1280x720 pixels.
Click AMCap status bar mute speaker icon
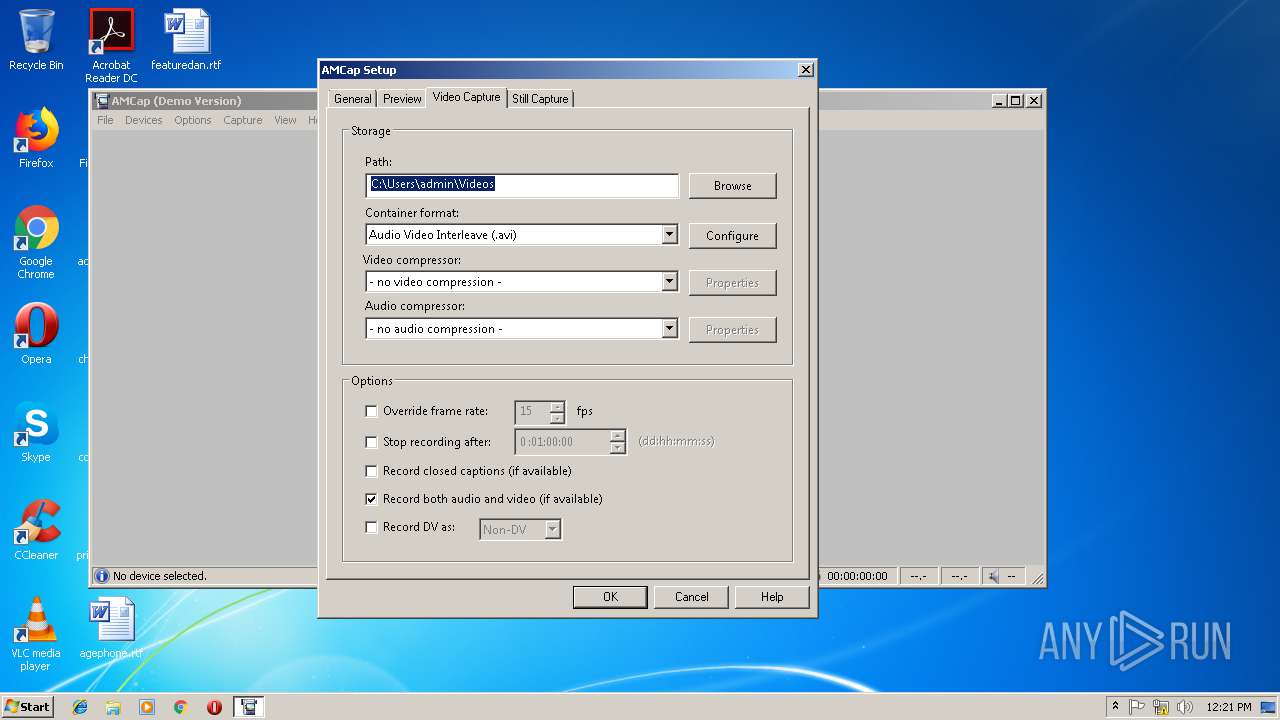tap(993, 576)
